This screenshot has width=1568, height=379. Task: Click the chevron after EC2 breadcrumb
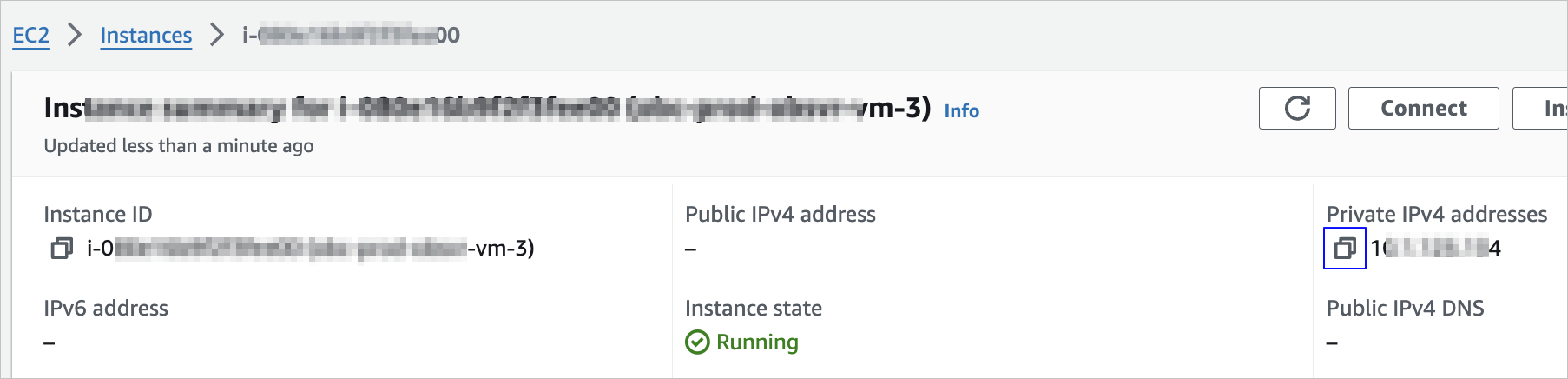pyautogui.click(x=75, y=35)
